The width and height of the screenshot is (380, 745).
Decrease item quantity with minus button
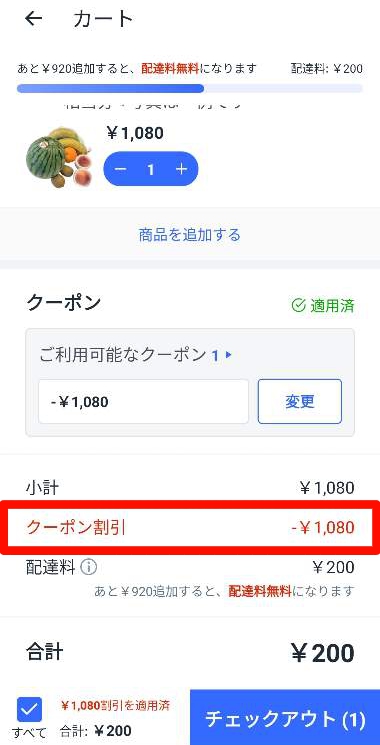point(121,170)
